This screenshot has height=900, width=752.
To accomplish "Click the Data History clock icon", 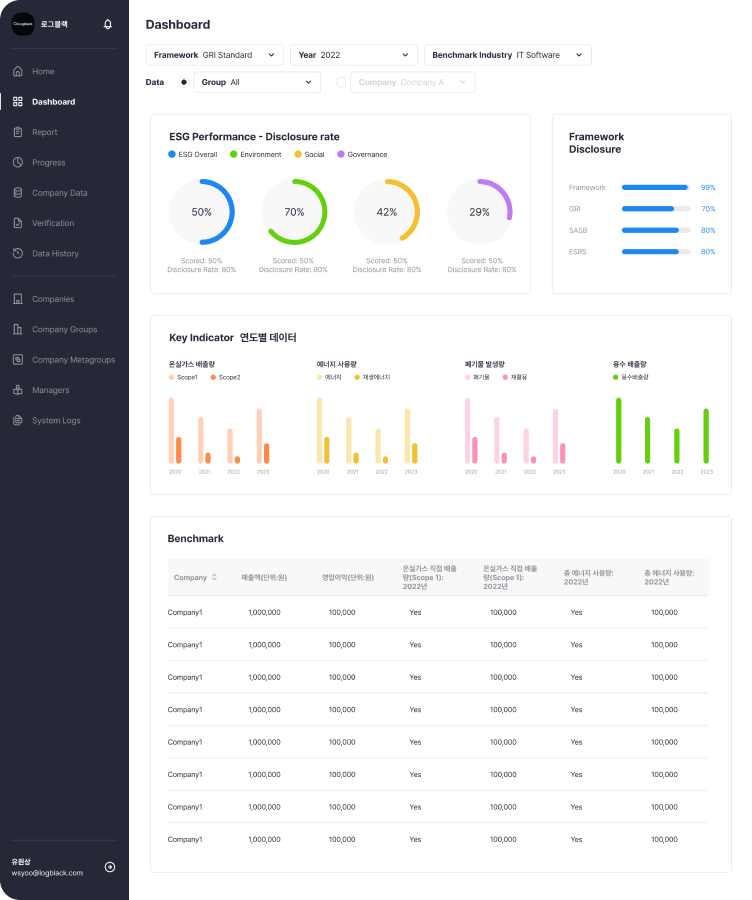I will [18, 253].
